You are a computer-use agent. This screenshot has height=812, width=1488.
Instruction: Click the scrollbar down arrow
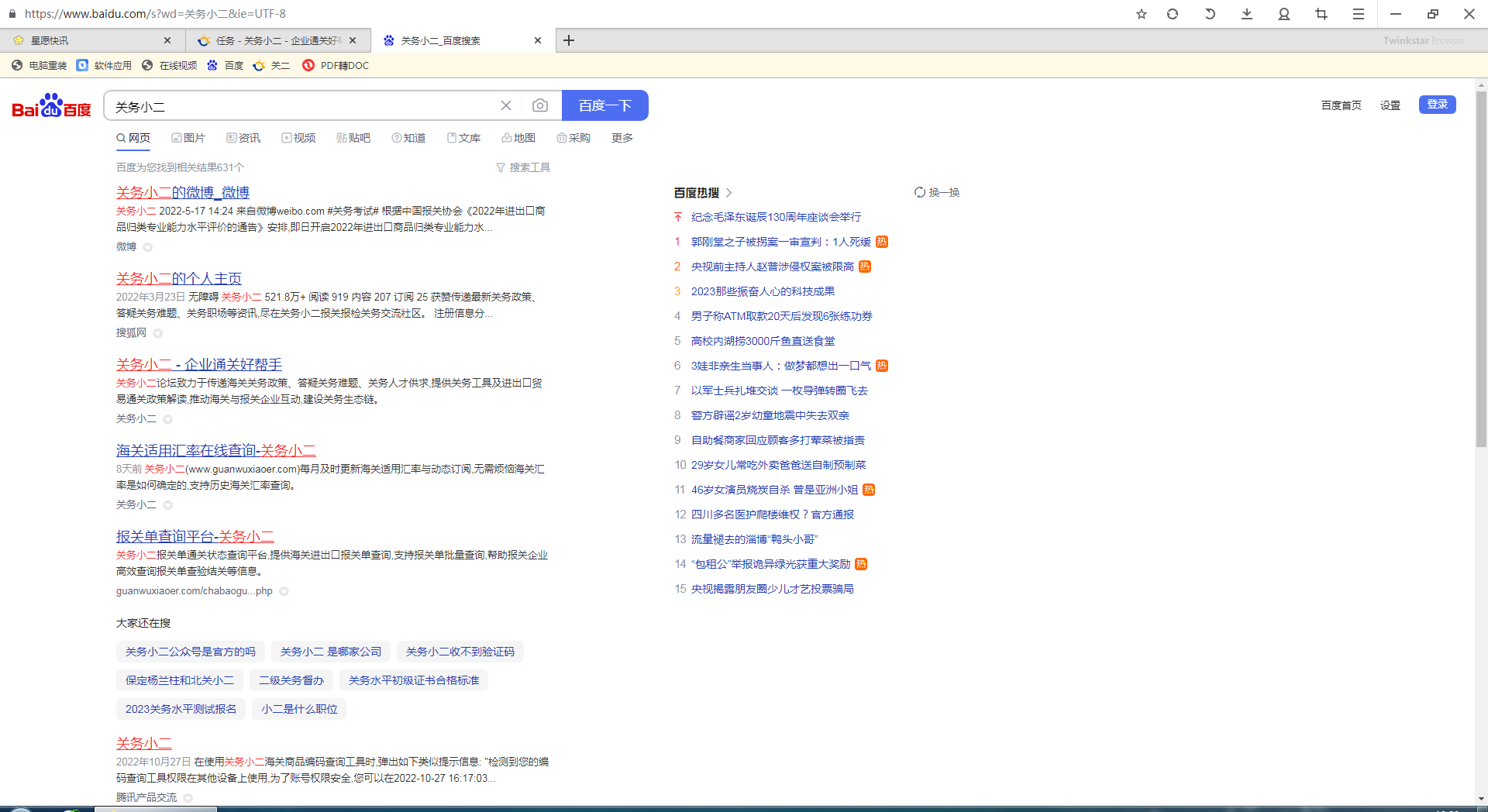(1481, 799)
